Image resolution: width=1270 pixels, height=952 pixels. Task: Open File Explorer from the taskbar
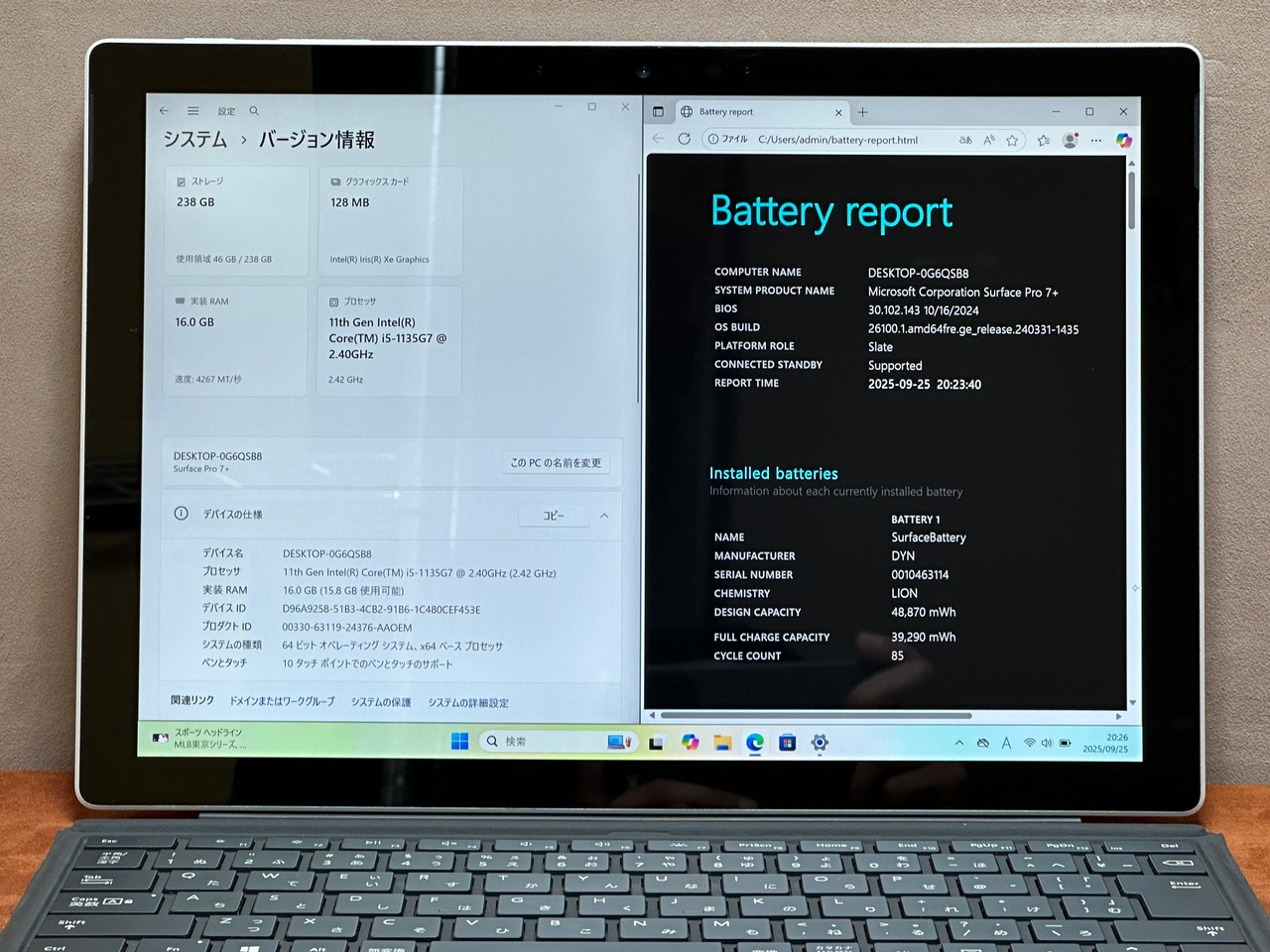[x=722, y=742]
